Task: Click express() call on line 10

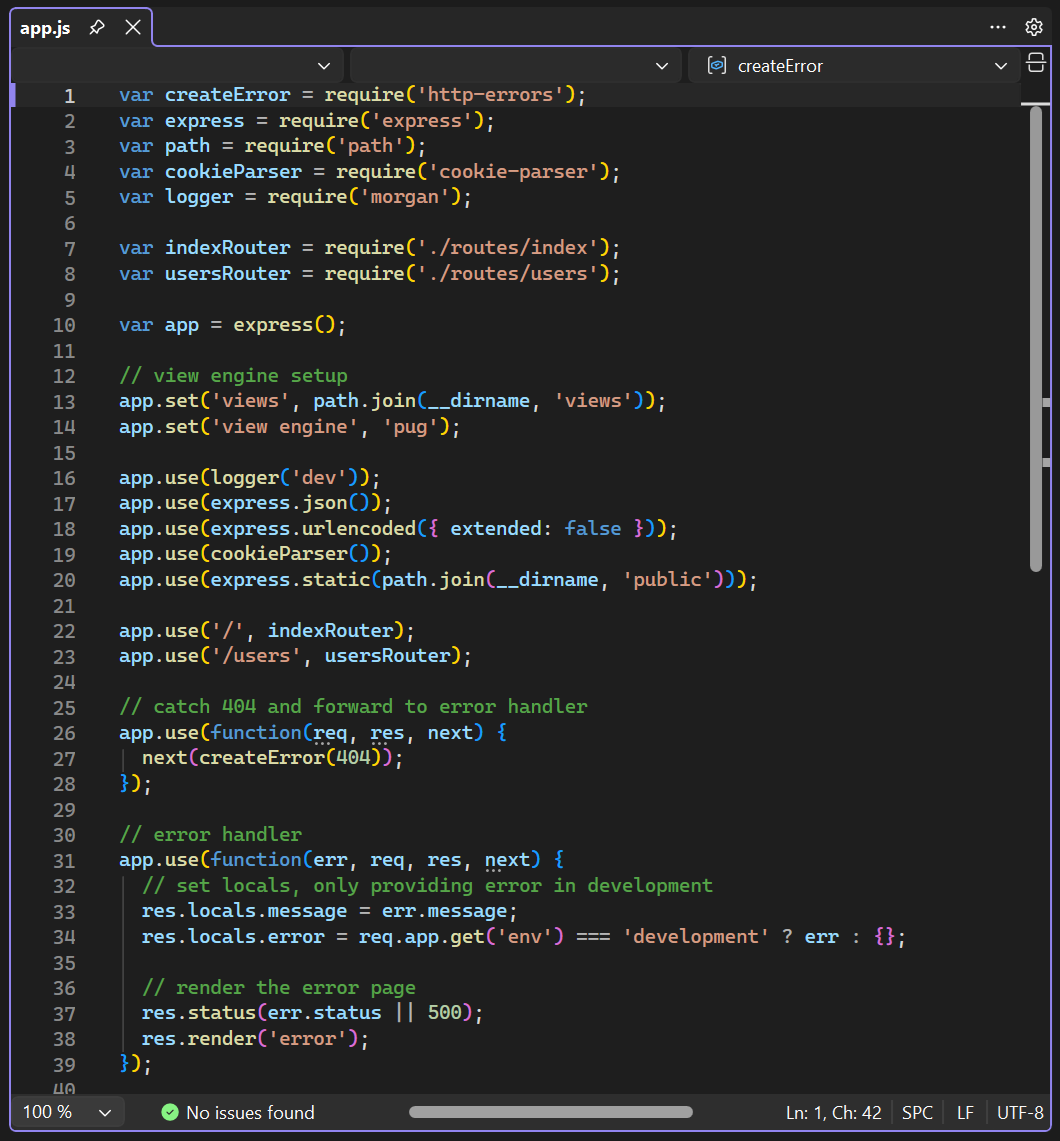Action: (x=284, y=325)
